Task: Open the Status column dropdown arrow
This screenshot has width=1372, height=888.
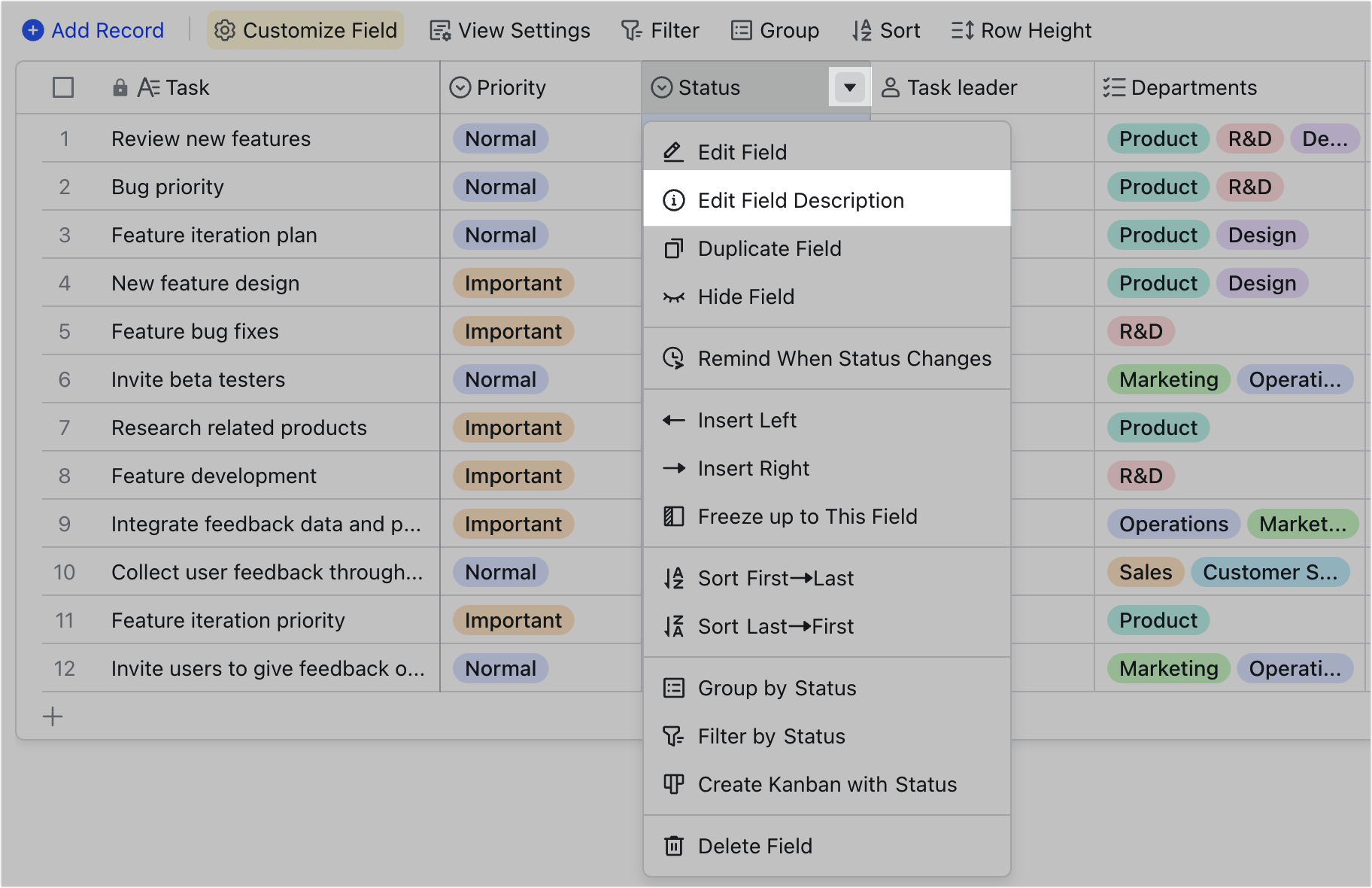Action: (x=849, y=87)
